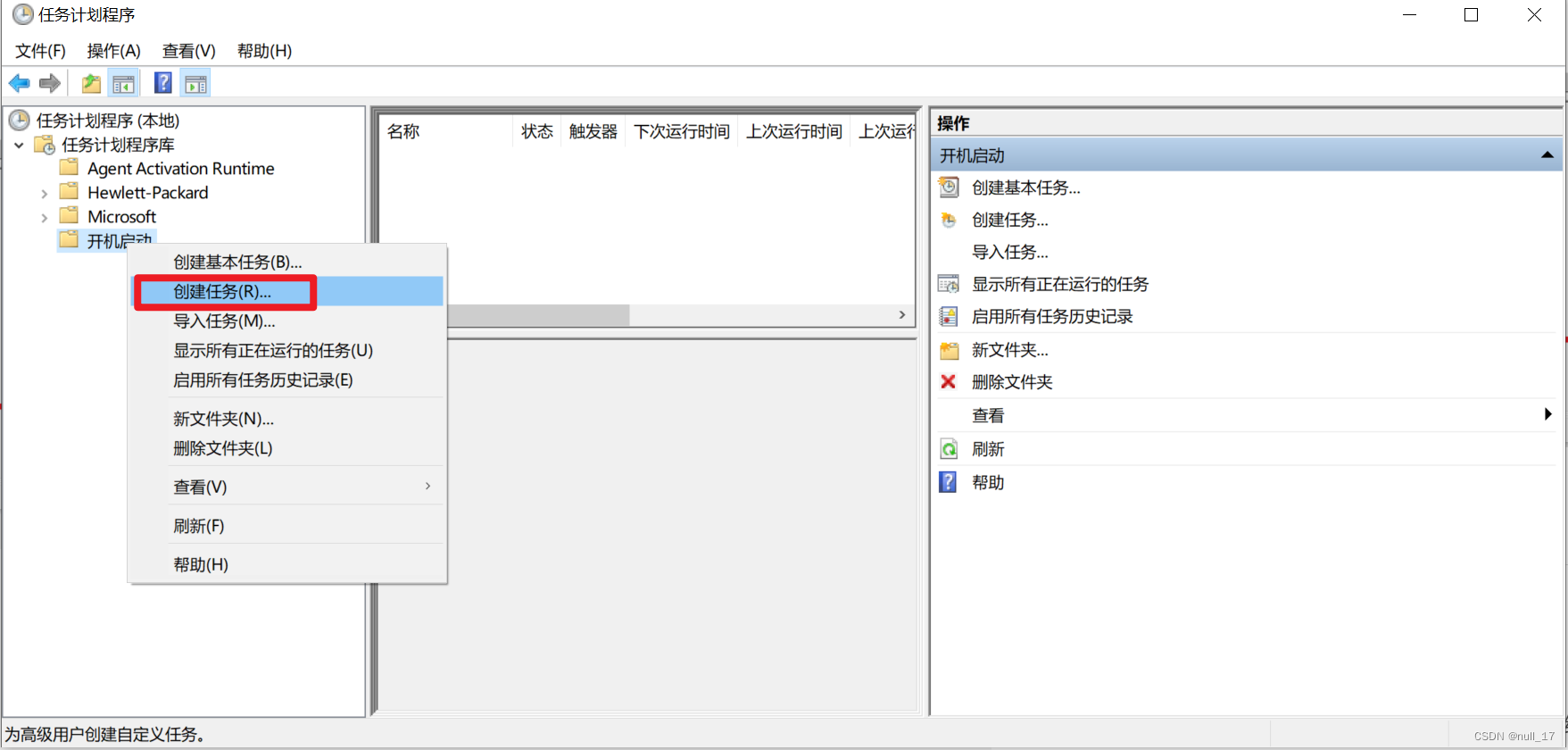The image size is (1568, 750).
Task: Open the 查看(V) menu bar item
Action: 188,51
